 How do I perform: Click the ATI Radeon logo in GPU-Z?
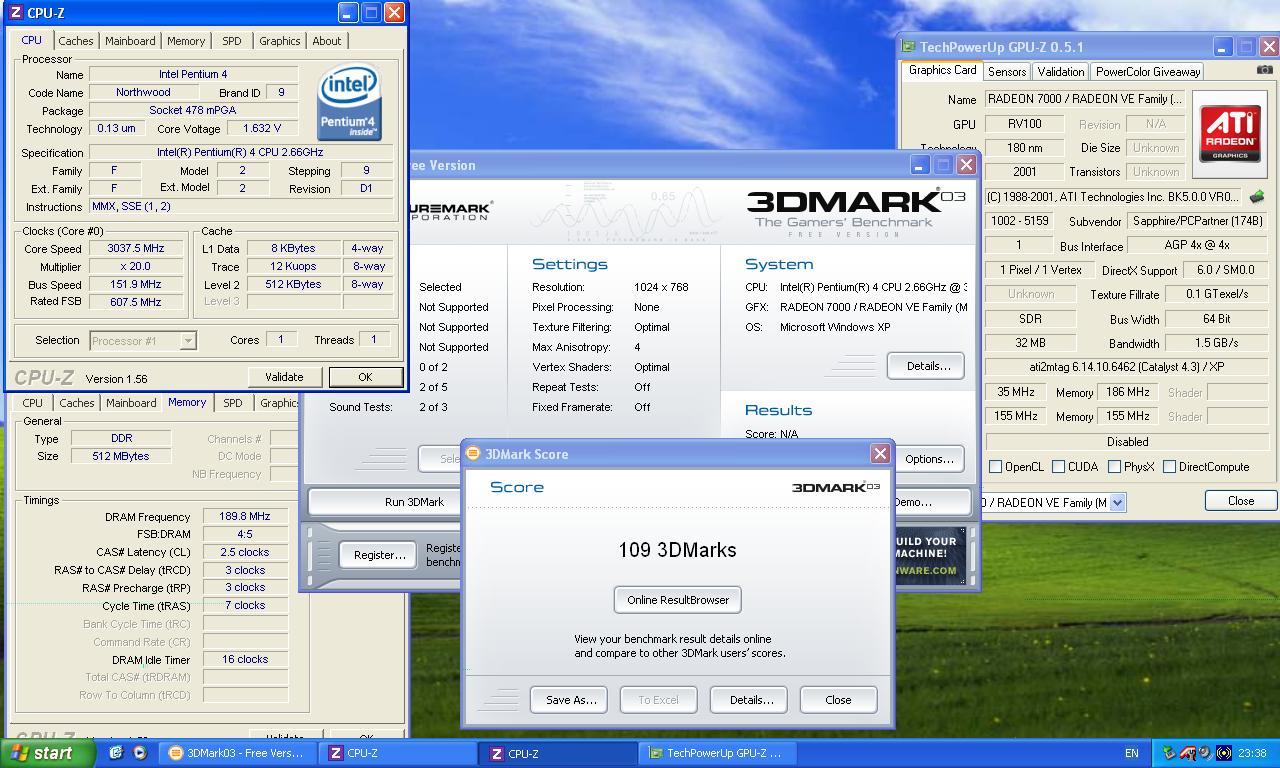[1230, 136]
